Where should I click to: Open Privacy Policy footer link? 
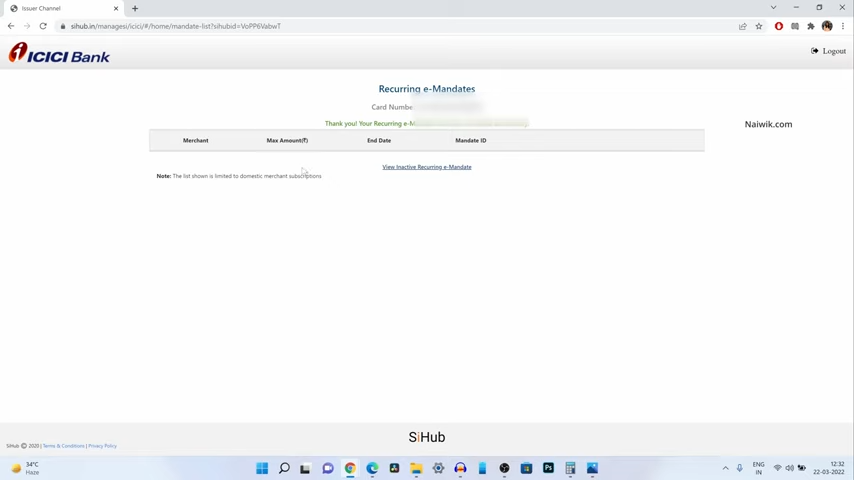[x=102, y=446]
